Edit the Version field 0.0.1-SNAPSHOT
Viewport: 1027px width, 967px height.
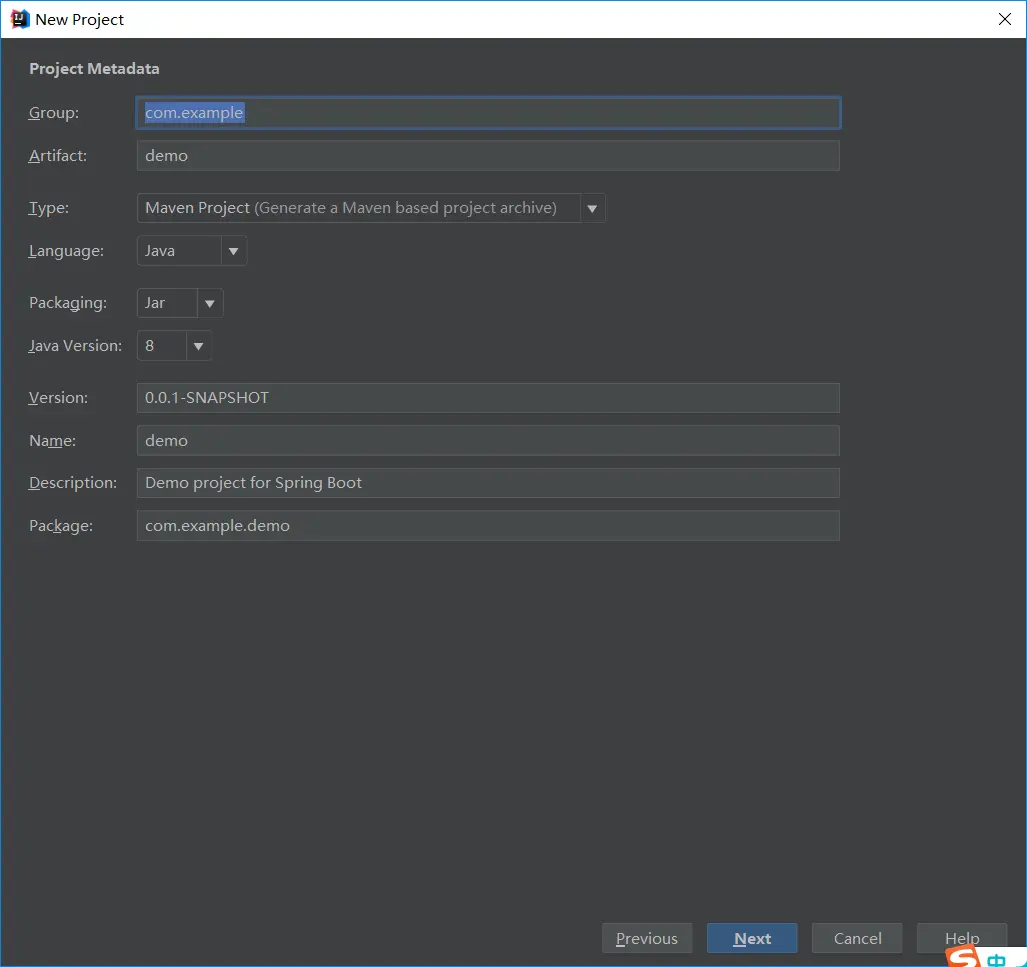(488, 398)
